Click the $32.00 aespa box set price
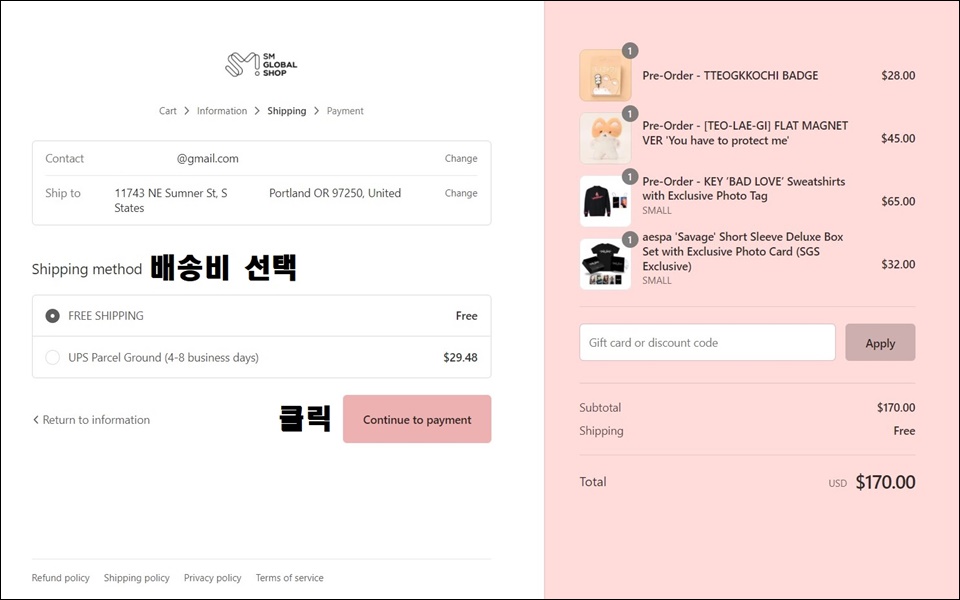The width and height of the screenshot is (960, 600). coord(898,264)
